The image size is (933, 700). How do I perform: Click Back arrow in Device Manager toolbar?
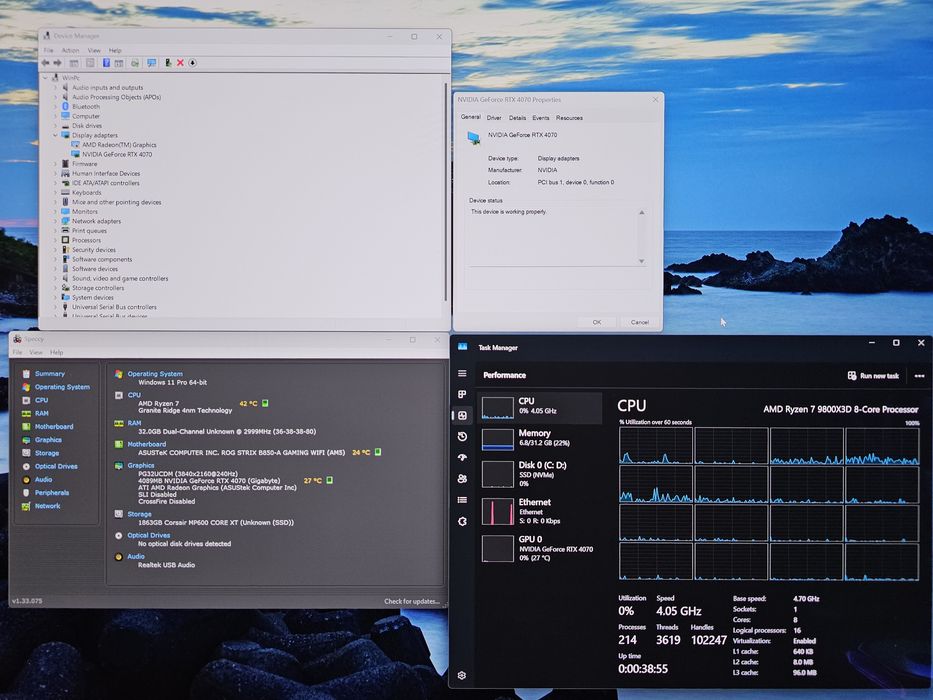point(45,62)
